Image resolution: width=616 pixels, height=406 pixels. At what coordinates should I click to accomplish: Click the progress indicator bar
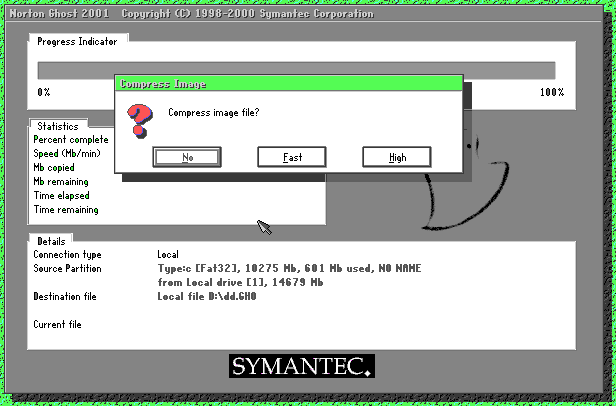(296, 70)
